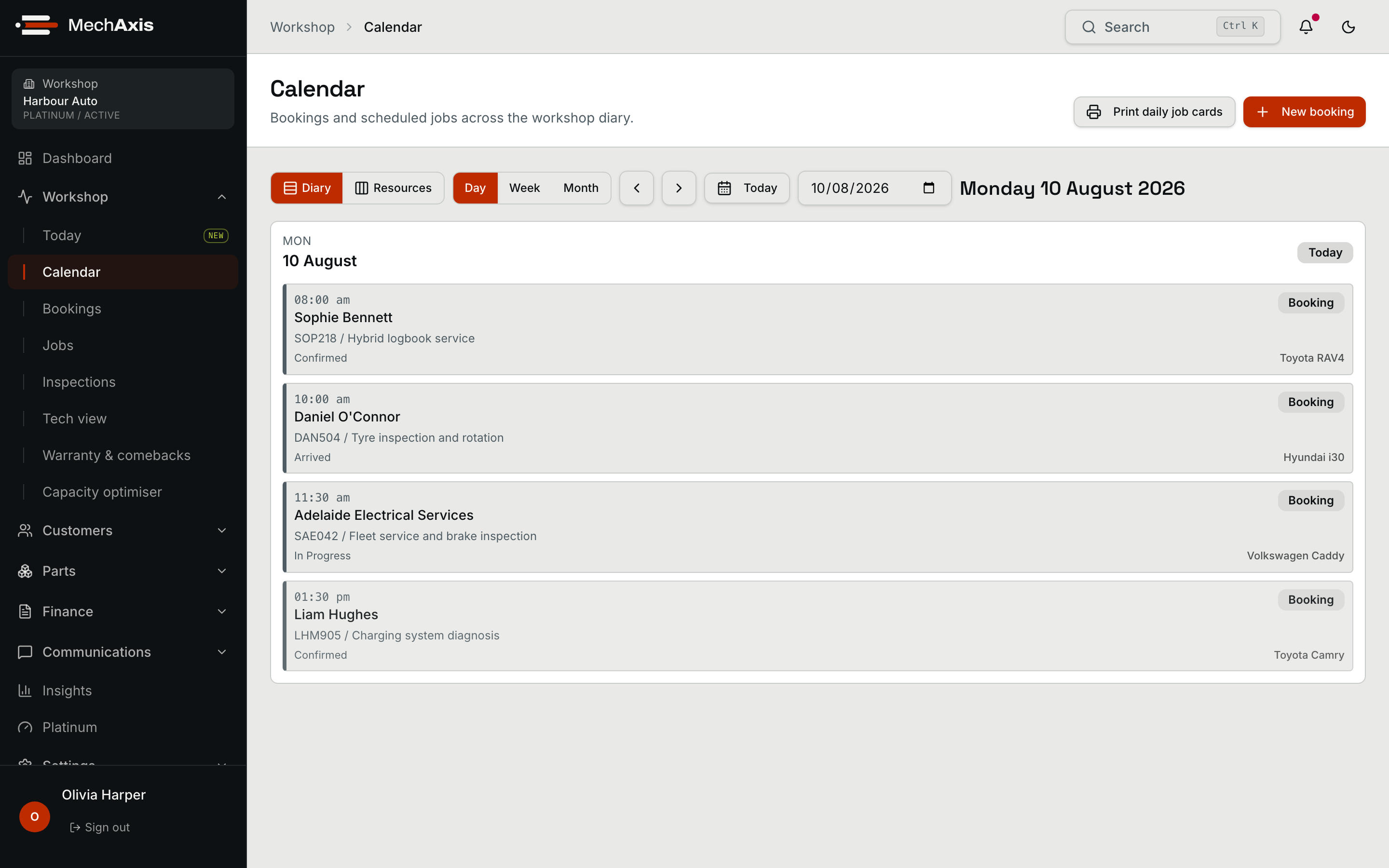Go to next day arrow
Image resolution: width=1389 pixels, height=868 pixels.
point(679,188)
